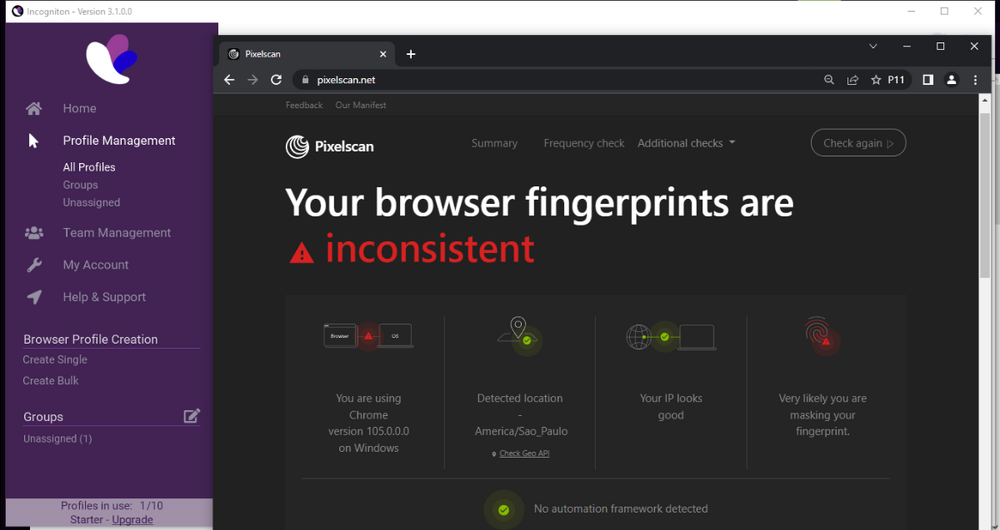Click the red fingerprint masking icon

(x=821, y=334)
